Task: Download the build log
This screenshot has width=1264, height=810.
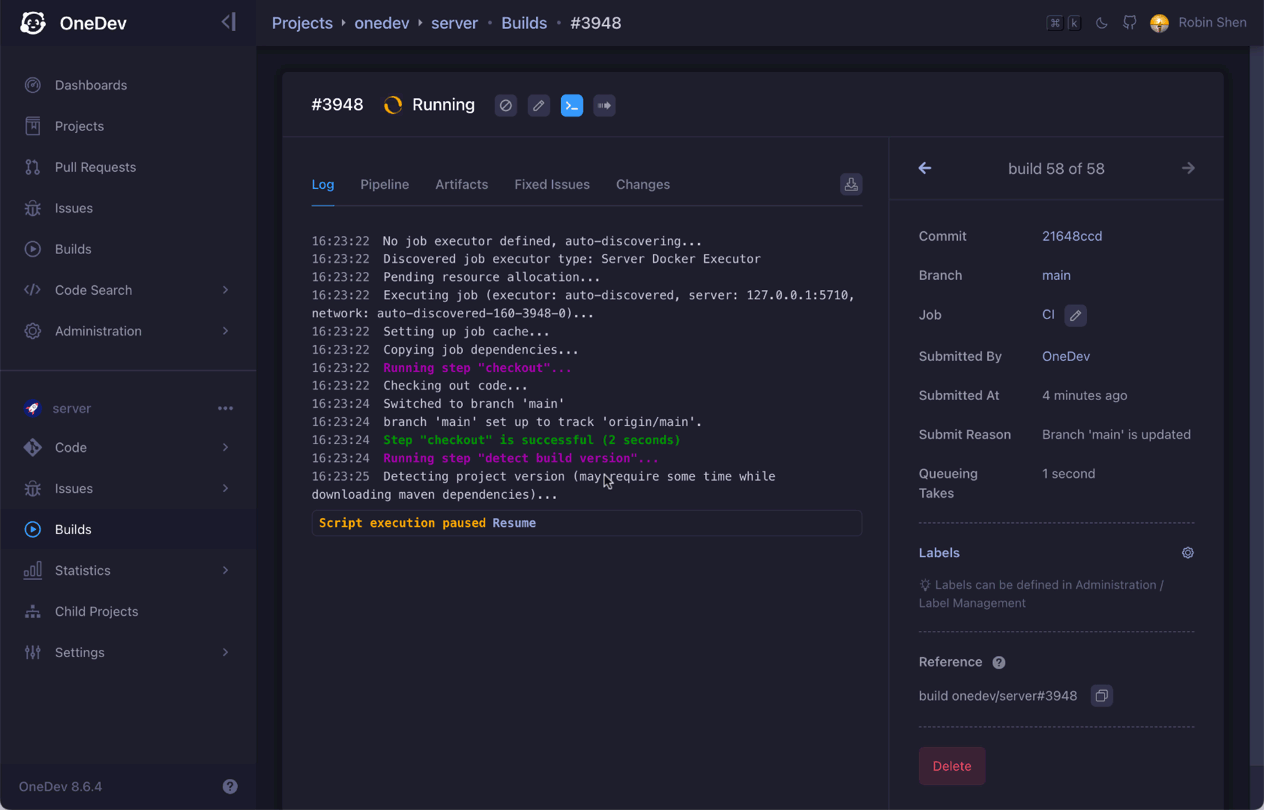Action: tap(850, 184)
